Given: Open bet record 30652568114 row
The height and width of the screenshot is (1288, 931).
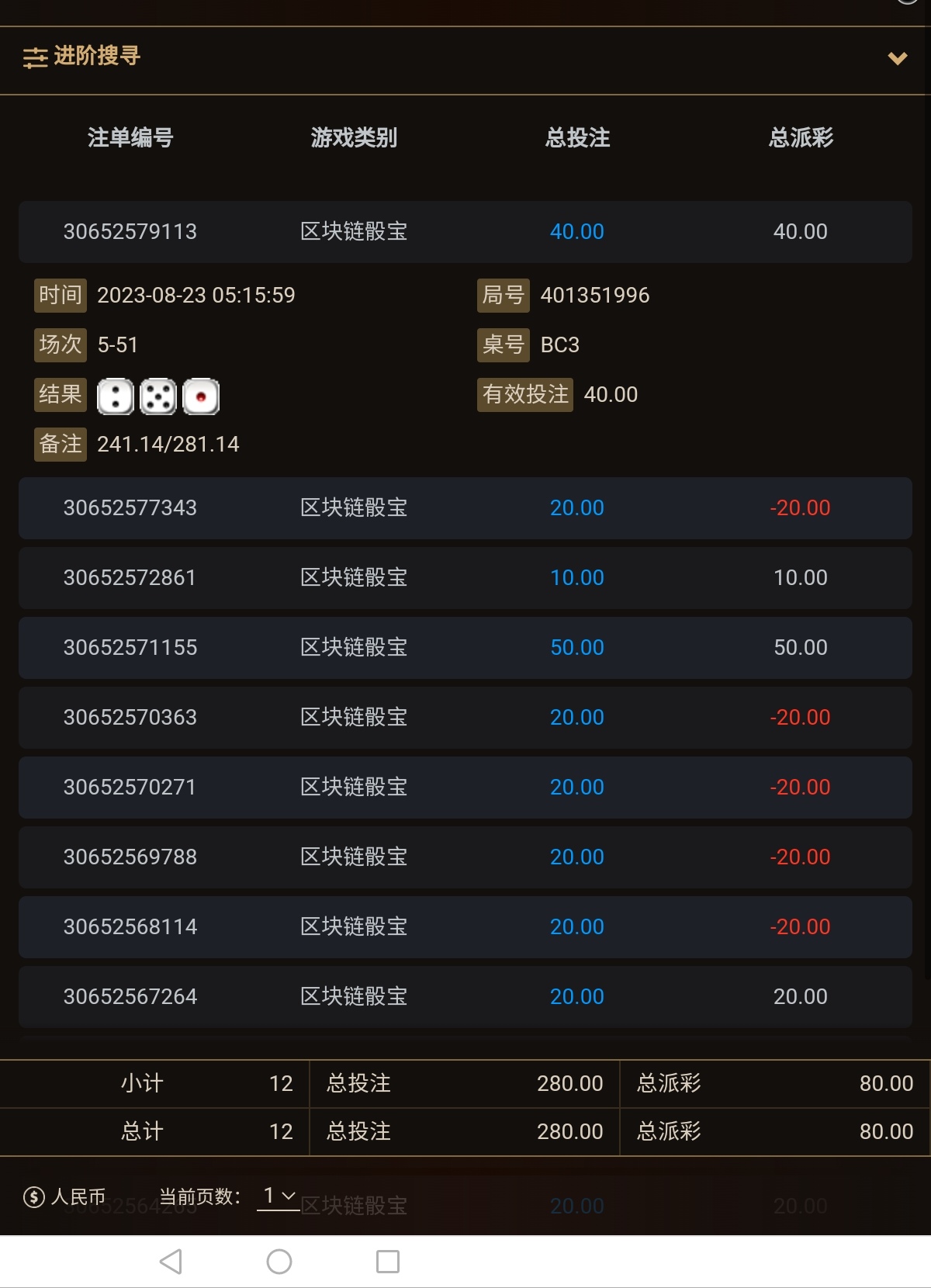Looking at the screenshot, I should point(465,927).
